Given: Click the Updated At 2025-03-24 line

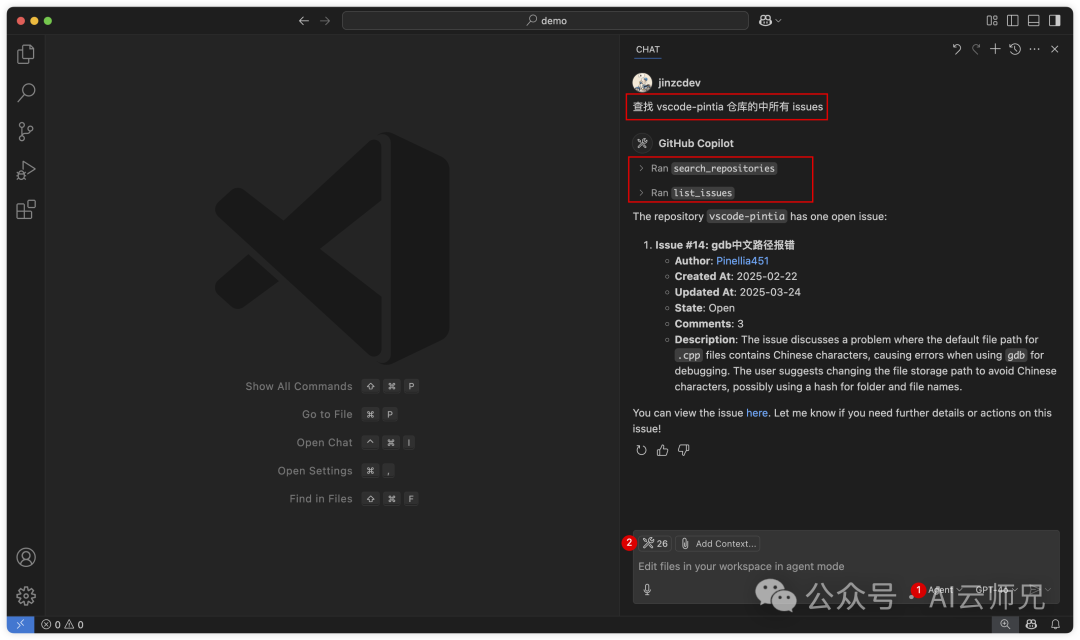Looking at the screenshot, I should coord(738,293).
